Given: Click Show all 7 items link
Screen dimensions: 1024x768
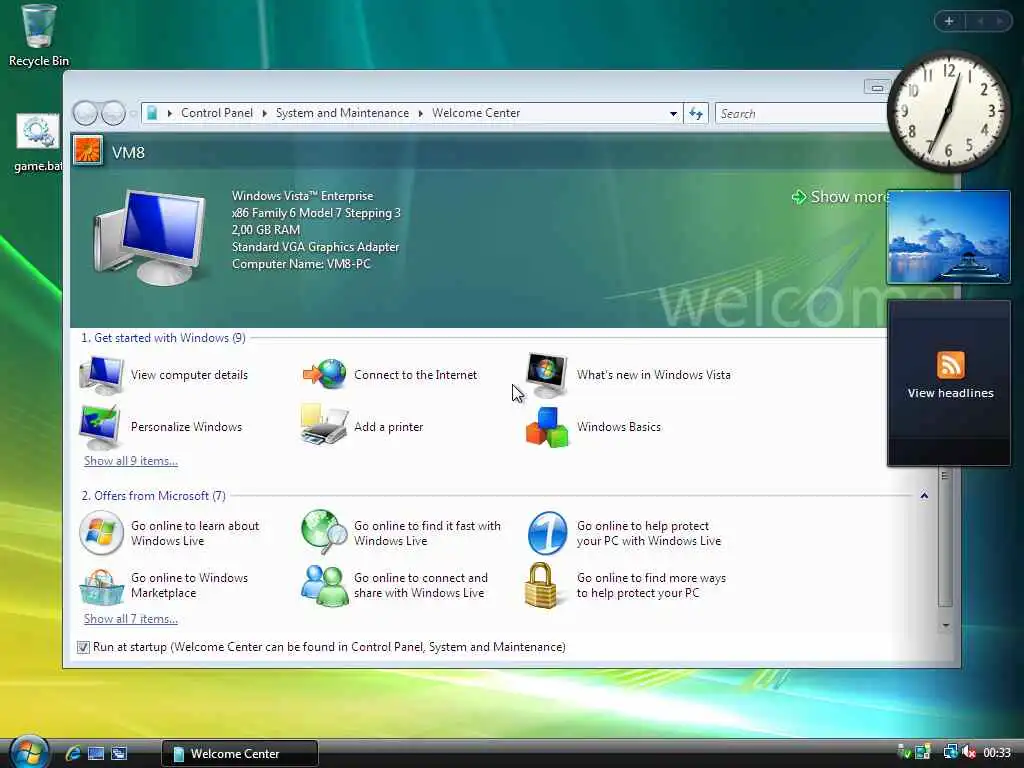Looking at the screenshot, I should coord(131,619).
